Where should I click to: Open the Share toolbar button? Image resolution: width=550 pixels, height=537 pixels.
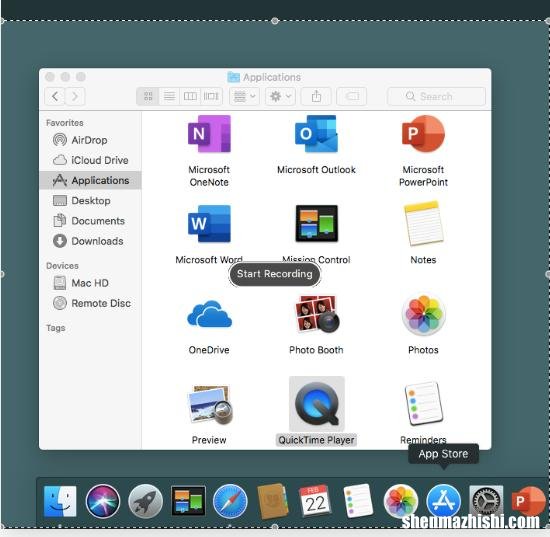point(316,96)
